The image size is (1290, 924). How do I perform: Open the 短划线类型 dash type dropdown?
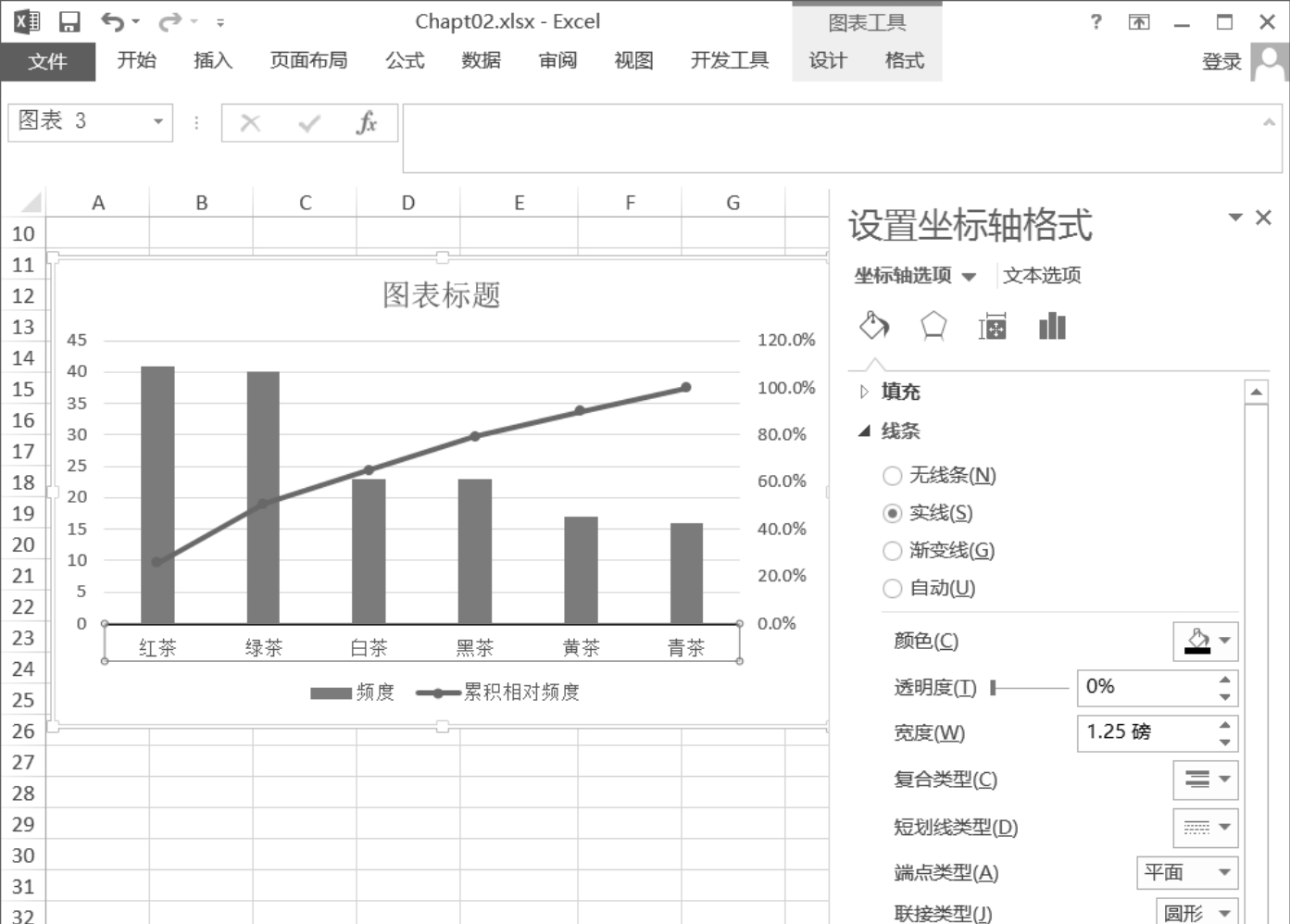click(1205, 827)
